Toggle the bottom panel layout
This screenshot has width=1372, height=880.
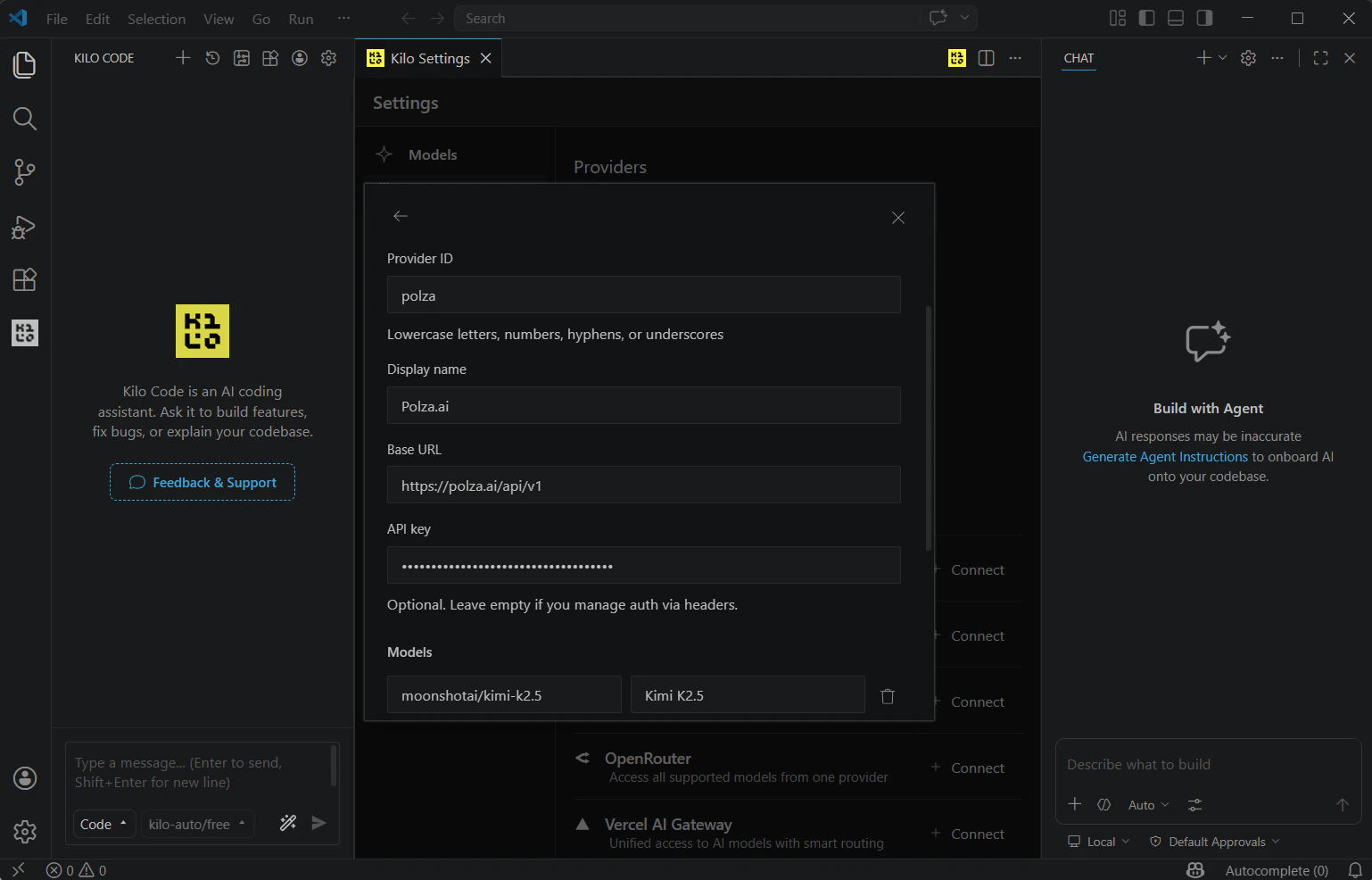click(1176, 19)
